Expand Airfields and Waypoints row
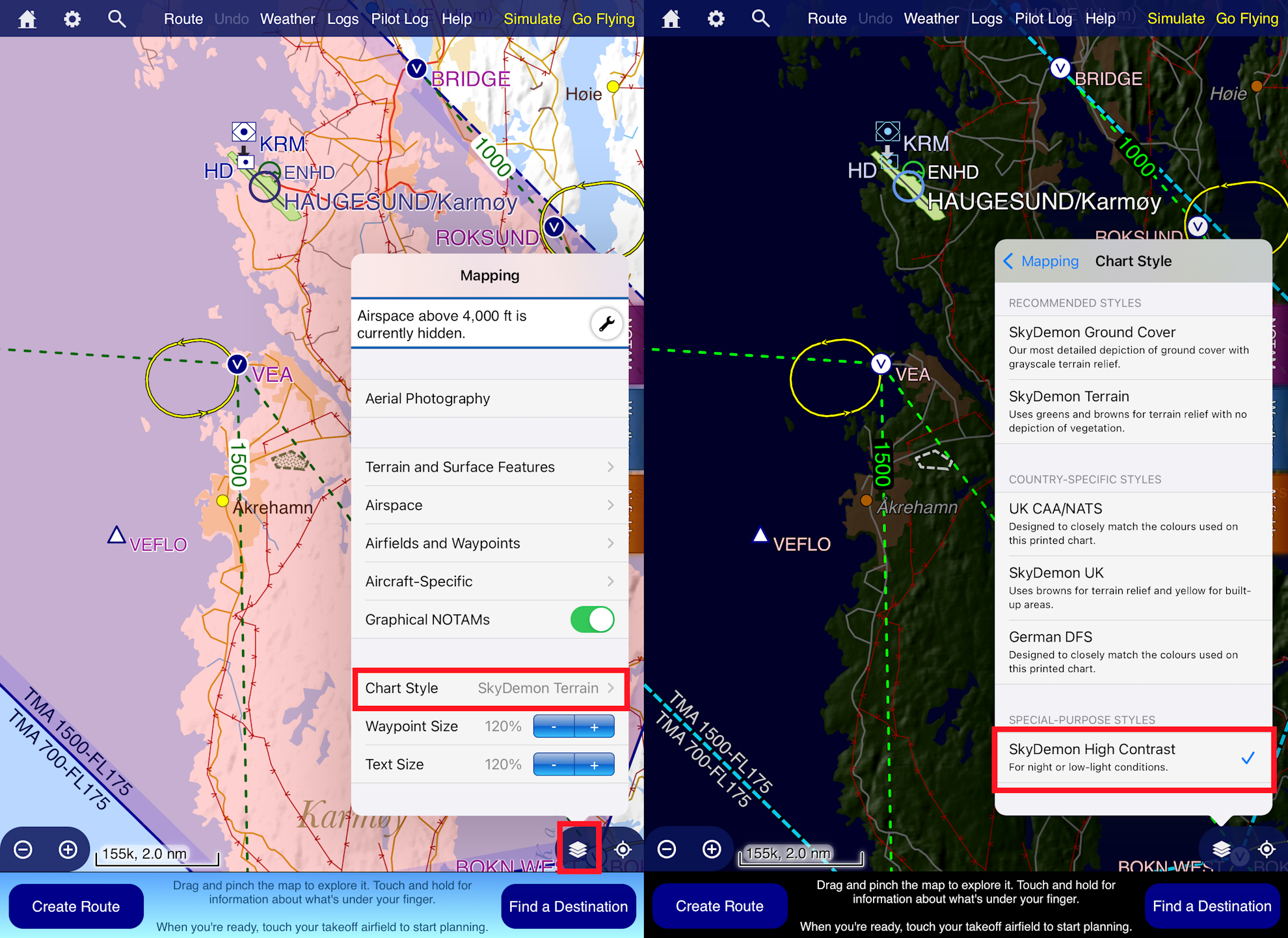This screenshot has height=938, width=1288. 490,543
